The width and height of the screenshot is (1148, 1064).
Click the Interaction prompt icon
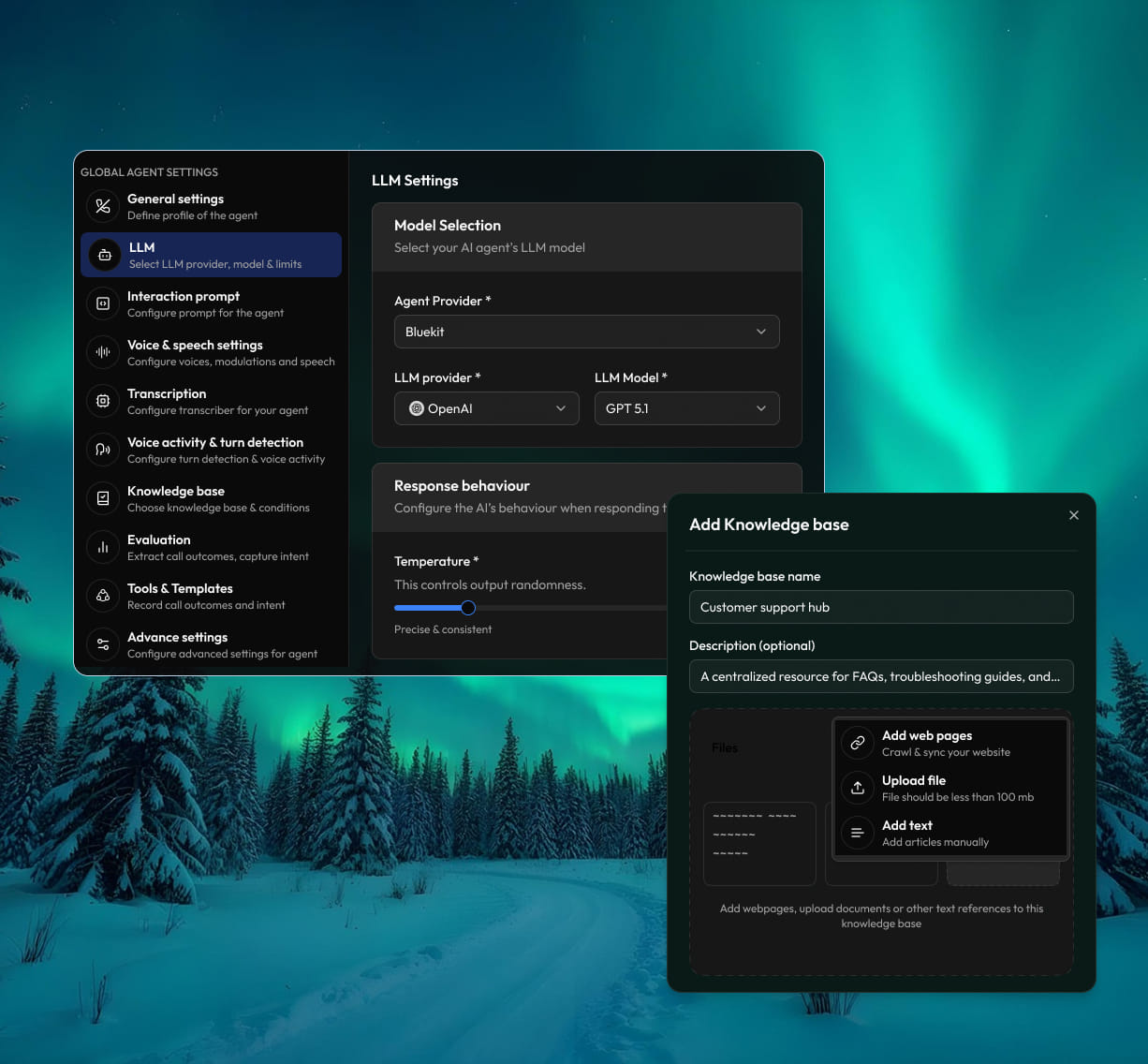click(x=103, y=303)
